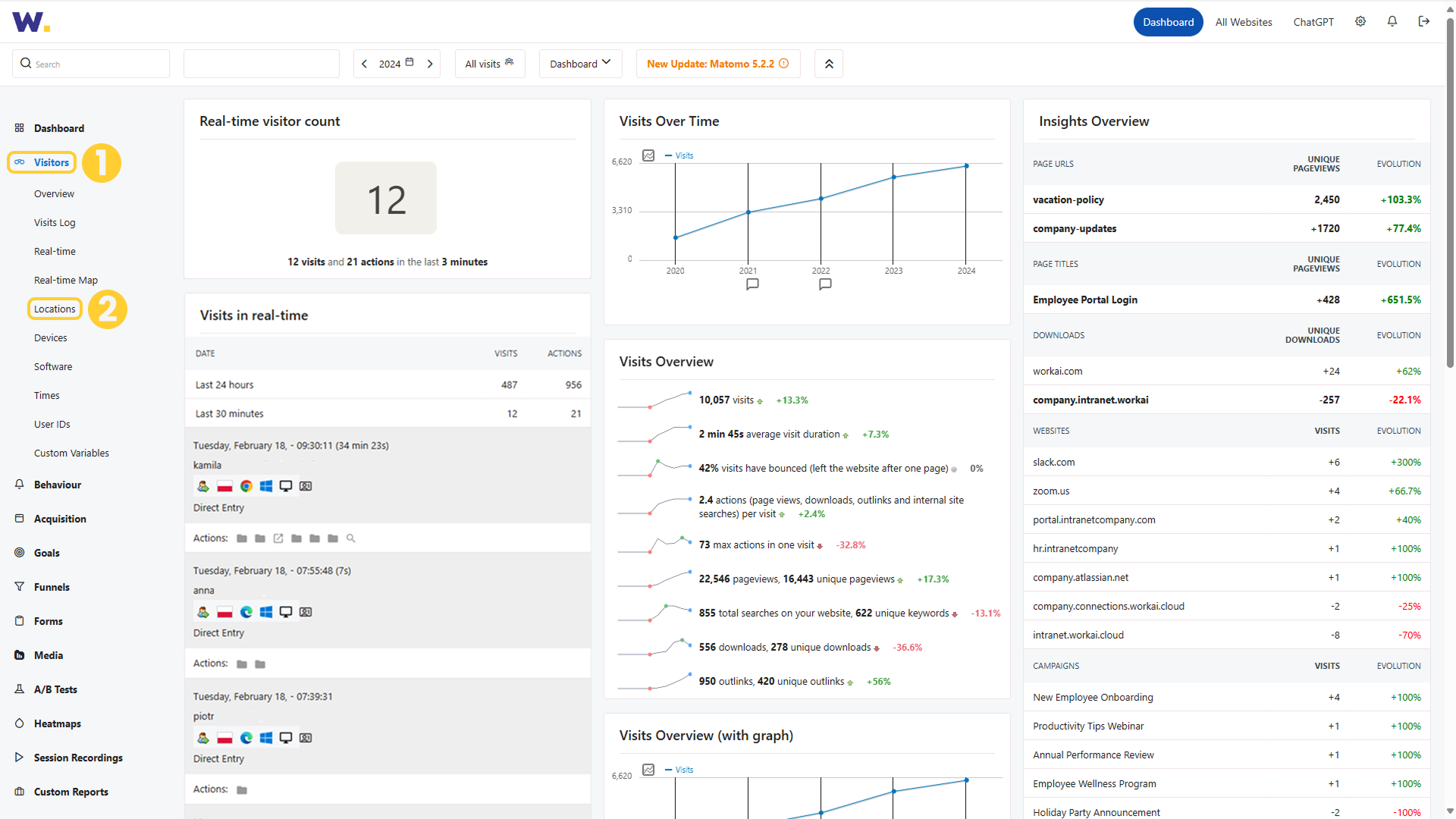
Task: Click New Employee Onboarding campaign
Action: [x=1226, y=697]
